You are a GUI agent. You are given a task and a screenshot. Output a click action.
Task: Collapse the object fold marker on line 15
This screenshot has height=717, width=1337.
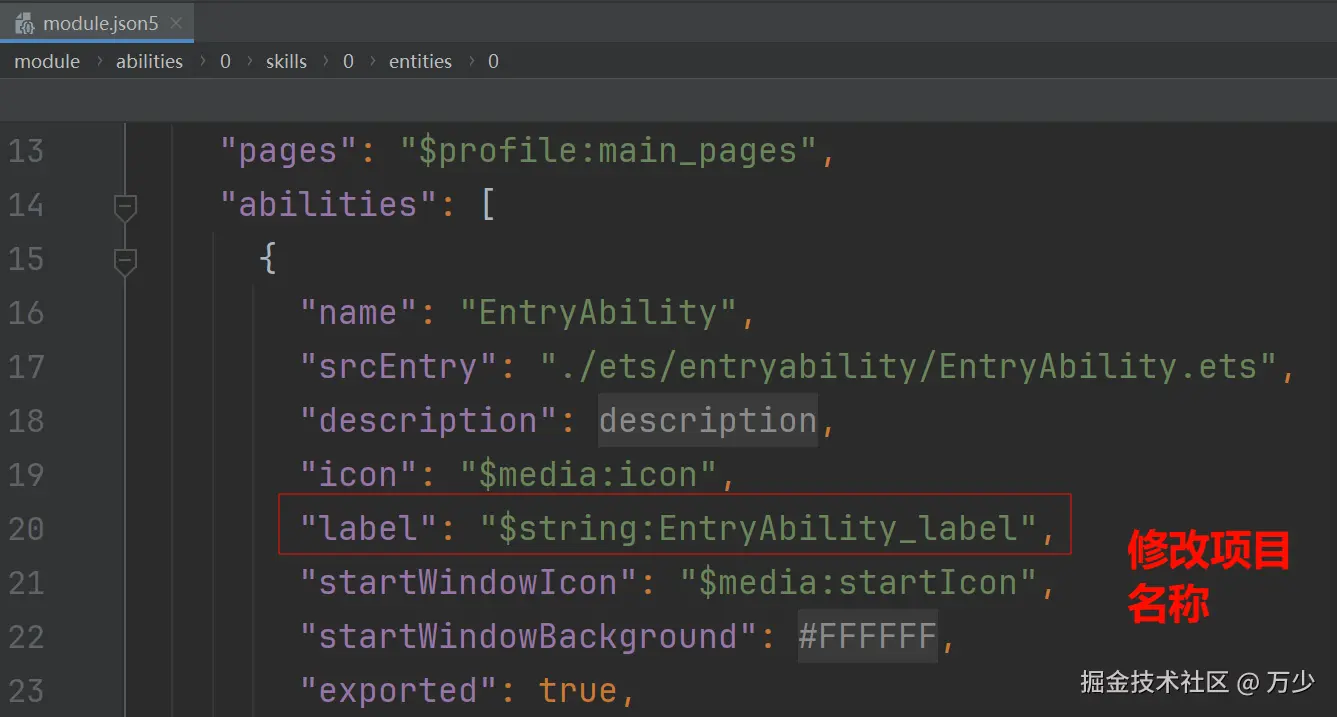point(125,261)
